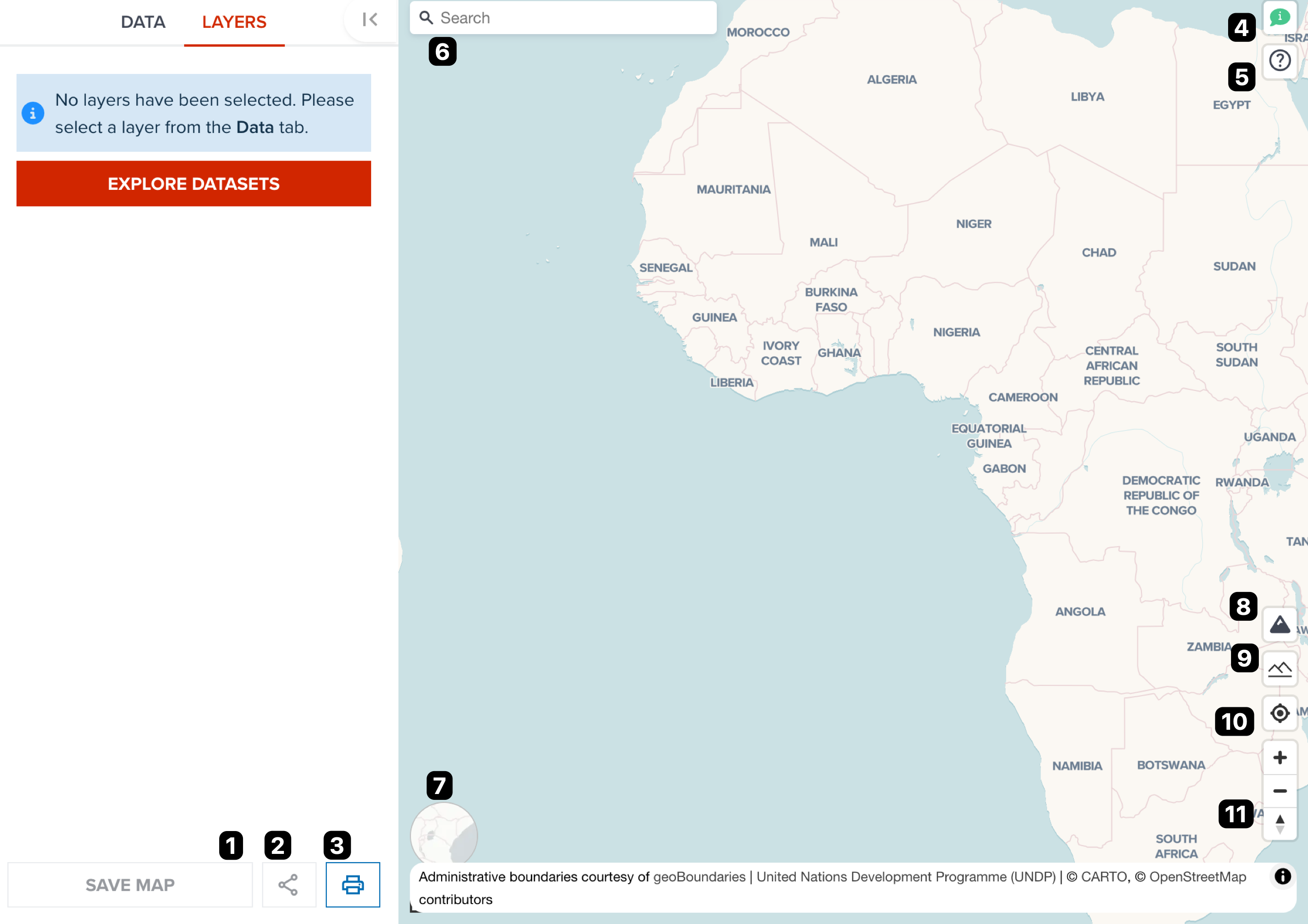Viewport: 1308px width, 924px height.
Task: Open the Share map options
Action: point(289,885)
